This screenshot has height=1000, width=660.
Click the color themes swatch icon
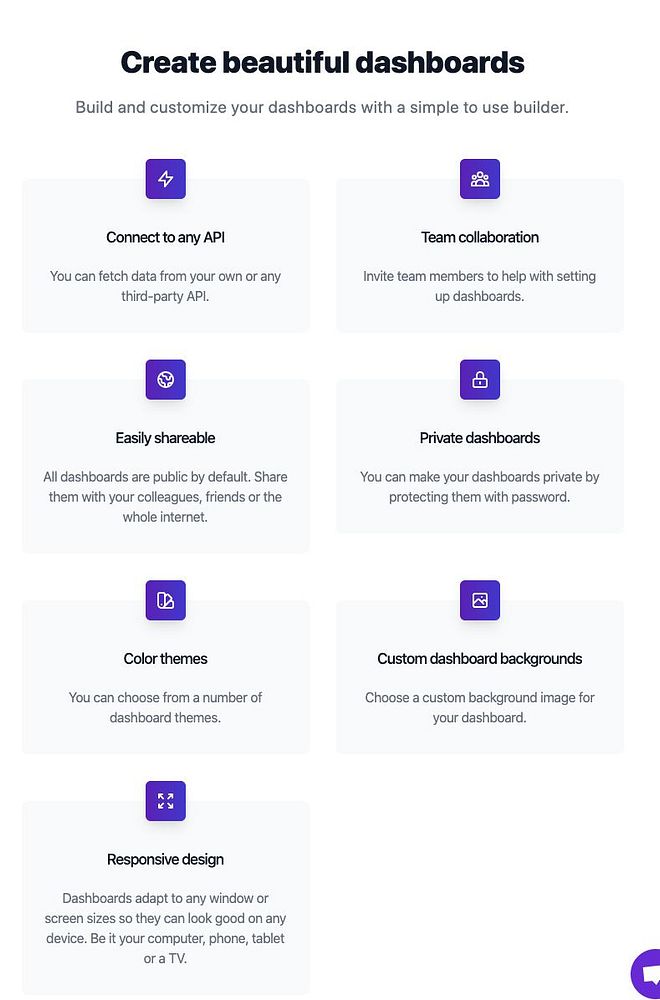(166, 600)
